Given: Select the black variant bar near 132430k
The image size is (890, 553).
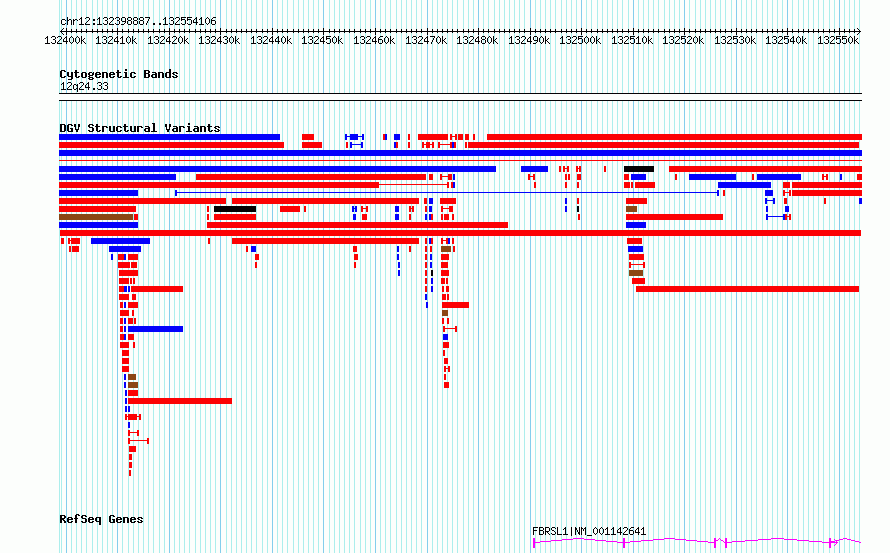Looking at the screenshot, I should coord(235,209).
